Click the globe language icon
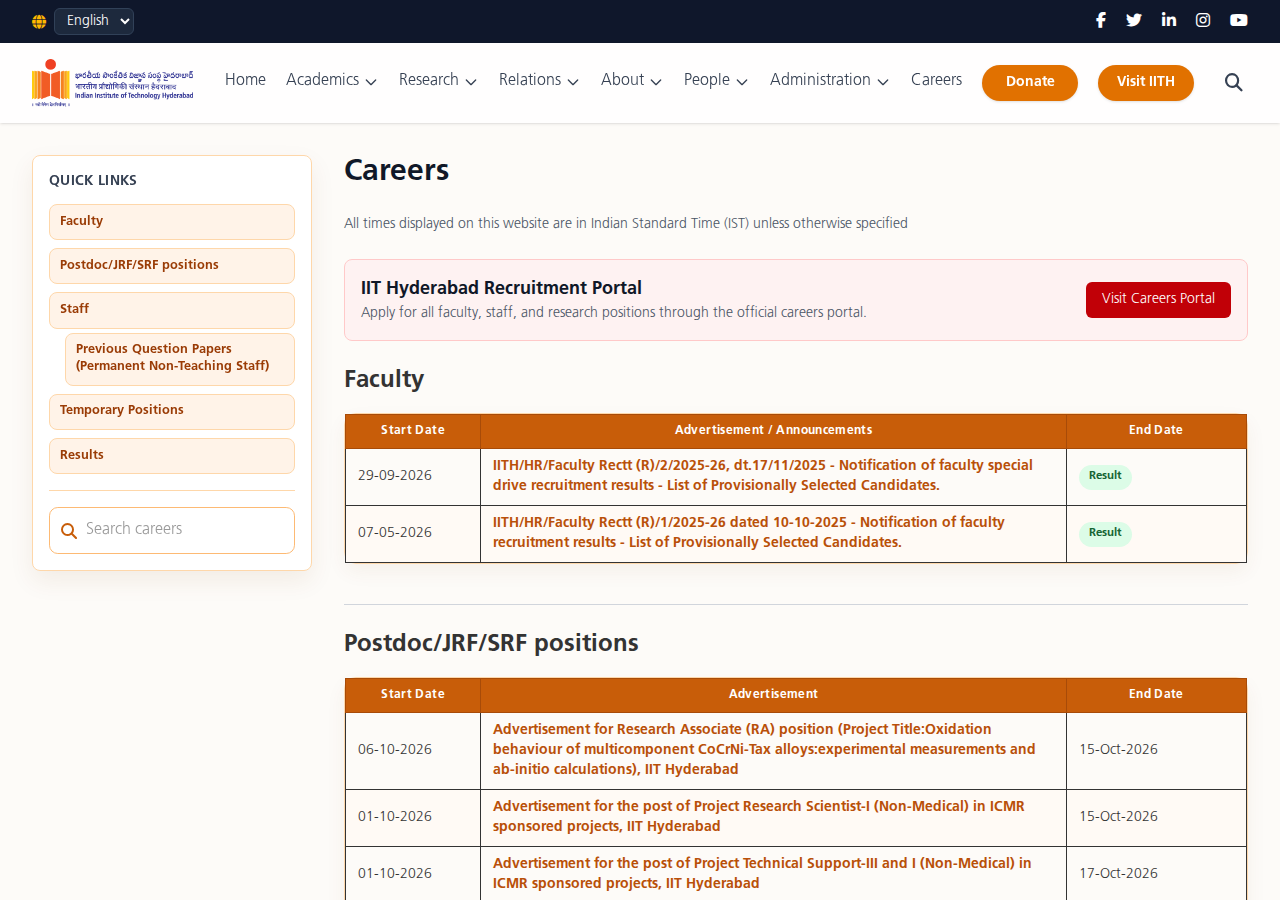1280x900 pixels. point(39,22)
